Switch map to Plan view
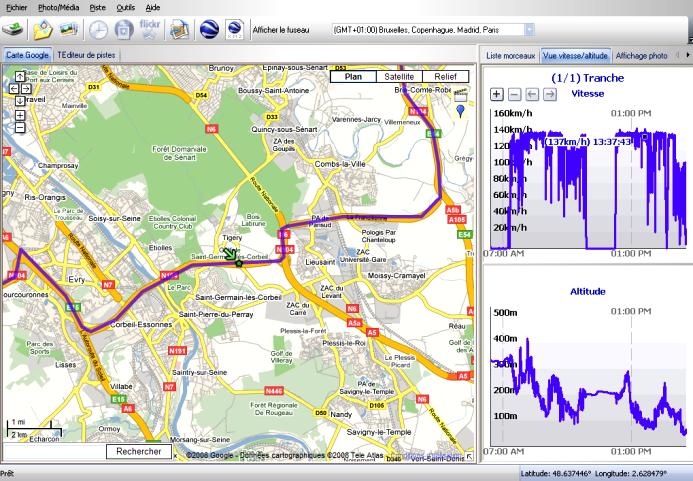 tap(353, 76)
